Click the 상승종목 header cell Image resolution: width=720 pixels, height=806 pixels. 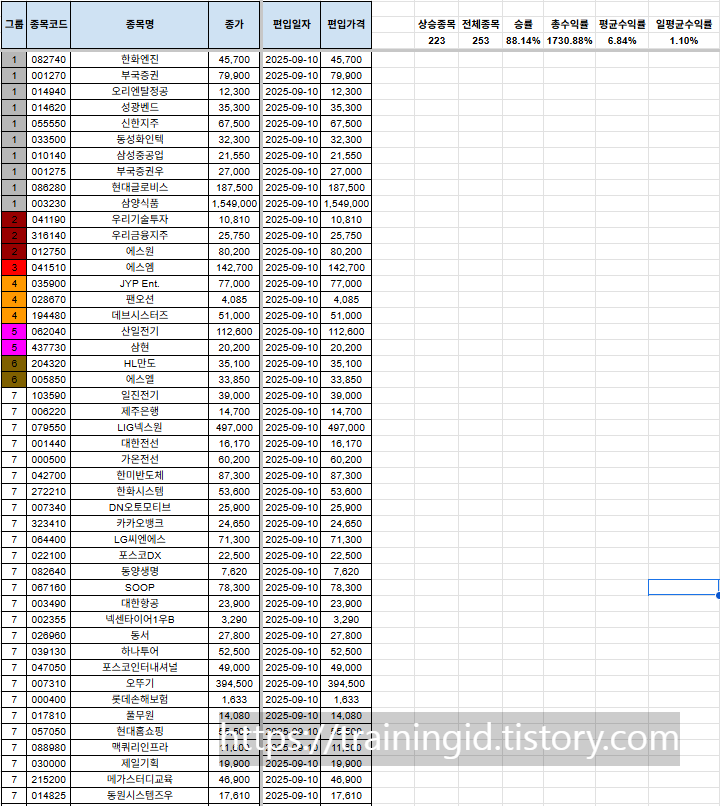point(436,24)
